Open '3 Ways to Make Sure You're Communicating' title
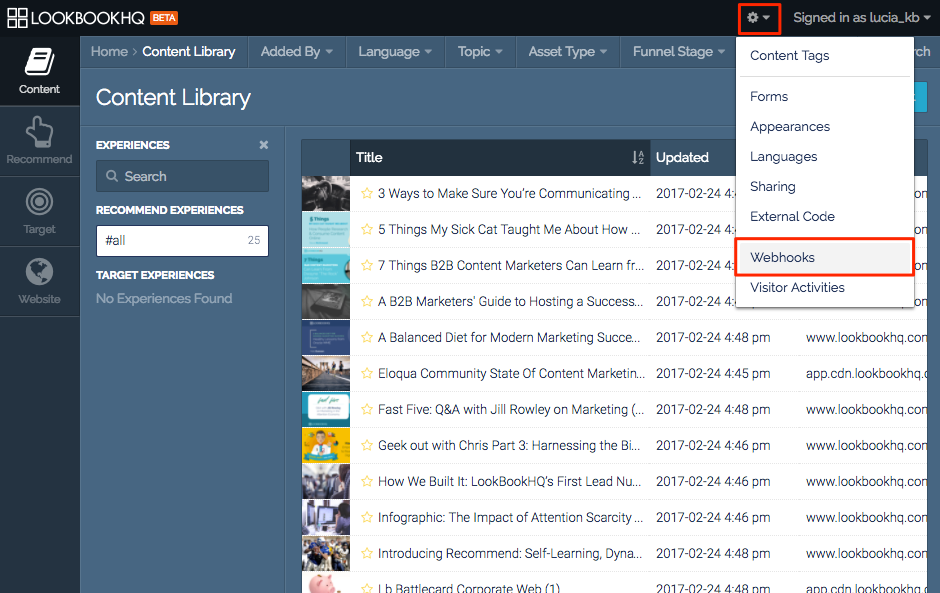This screenshot has height=593, width=940. [509, 193]
